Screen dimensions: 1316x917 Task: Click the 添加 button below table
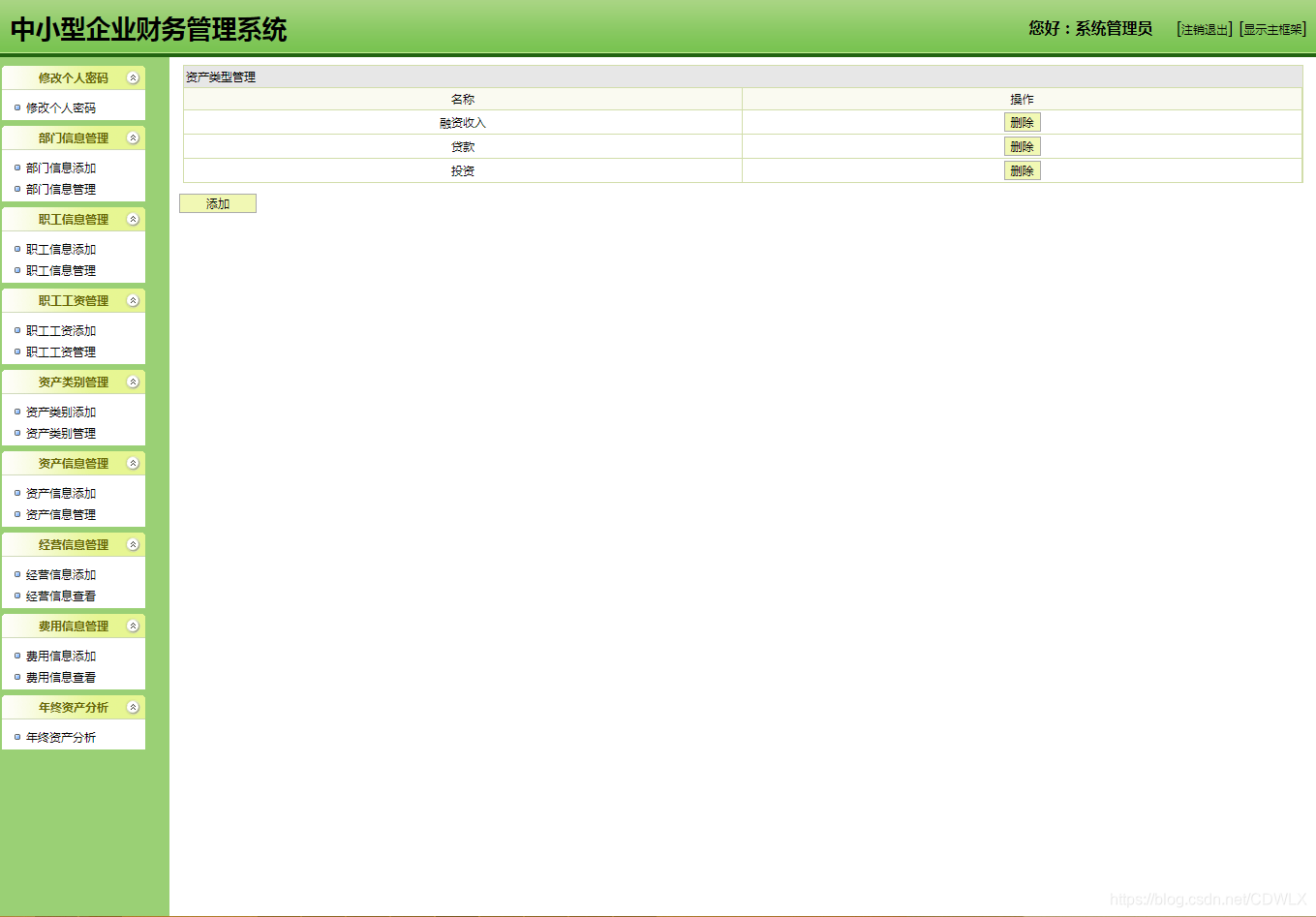click(x=218, y=203)
